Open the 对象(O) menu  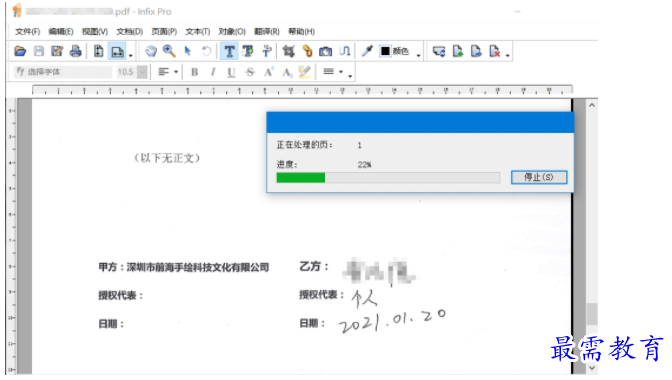[x=232, y=32]
